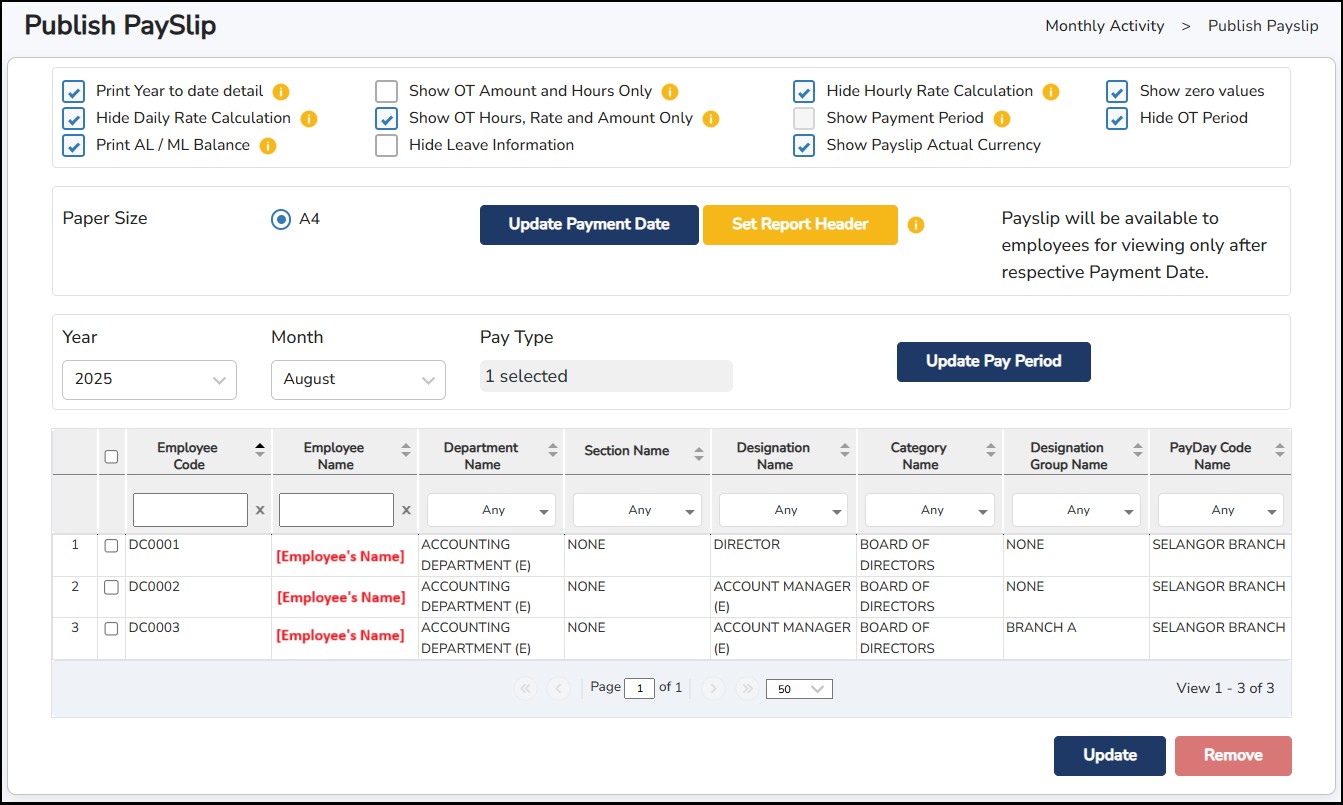Uncheck the Show zero values checkbox

click(x=1117, y=92)
